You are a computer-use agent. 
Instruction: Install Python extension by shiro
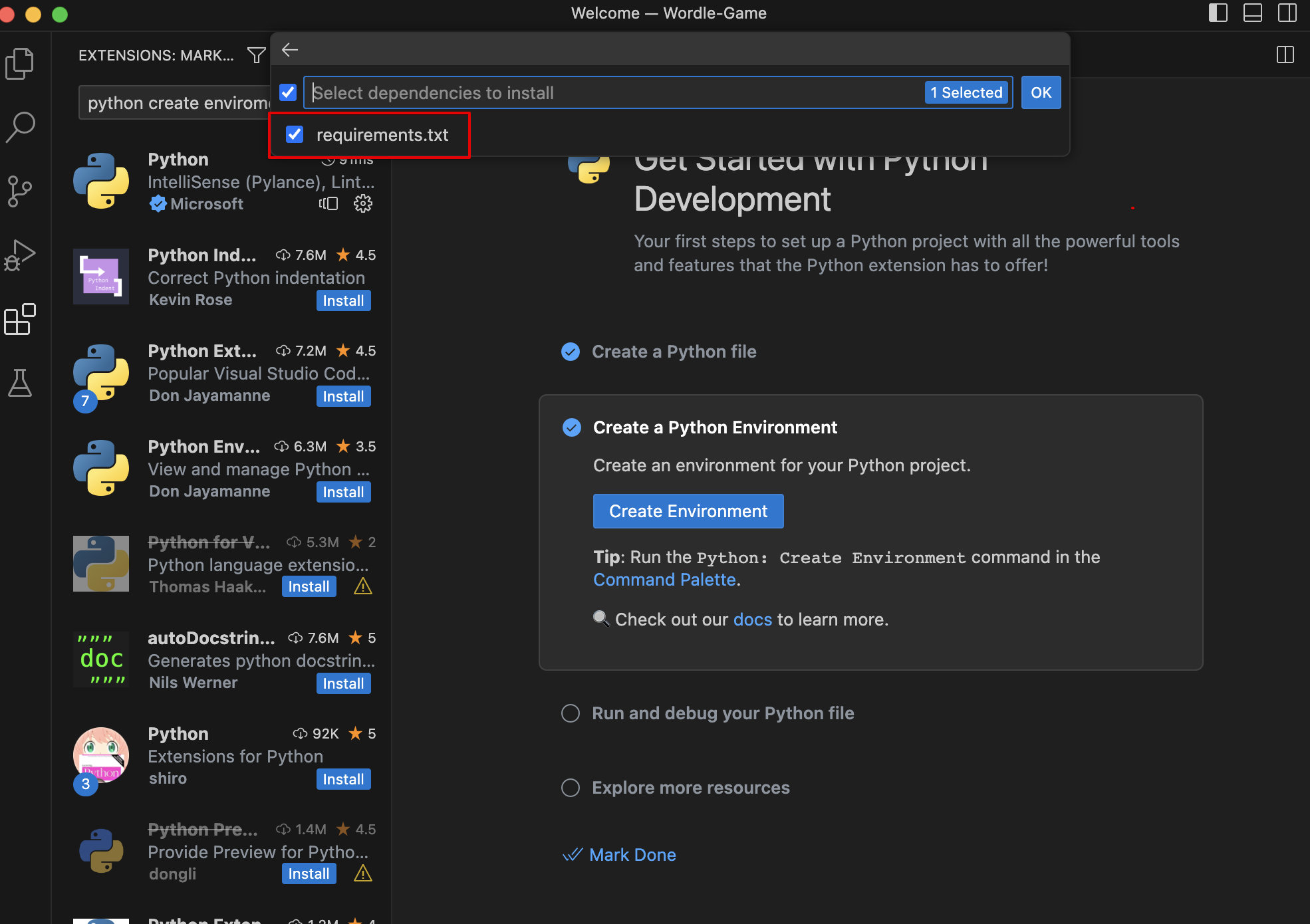point(343,779)
